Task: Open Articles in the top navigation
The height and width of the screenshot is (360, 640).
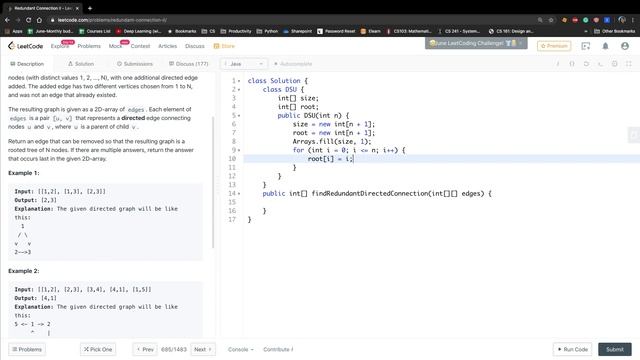Action: pos(168,46)
